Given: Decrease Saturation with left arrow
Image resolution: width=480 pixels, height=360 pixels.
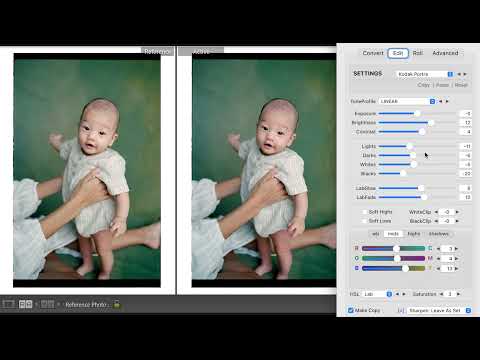Looking at the screenshot, I should click(x=441, y=294).
